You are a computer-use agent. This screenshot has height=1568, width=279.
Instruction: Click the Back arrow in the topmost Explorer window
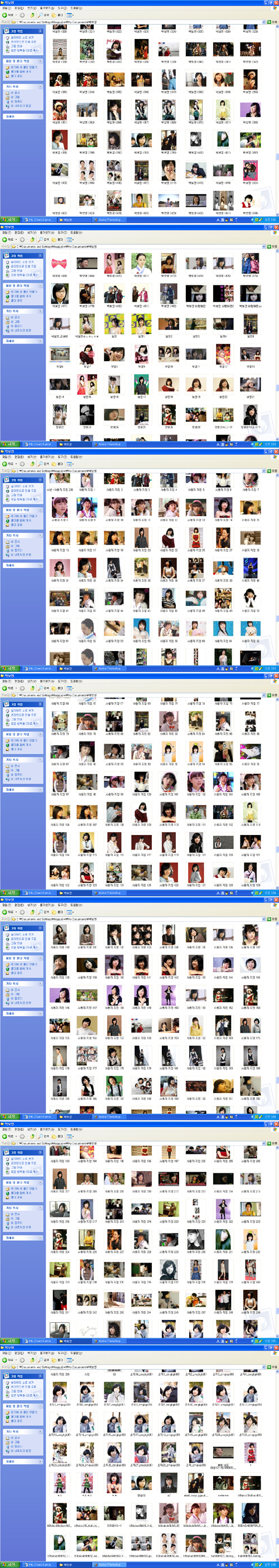point(5,14)
